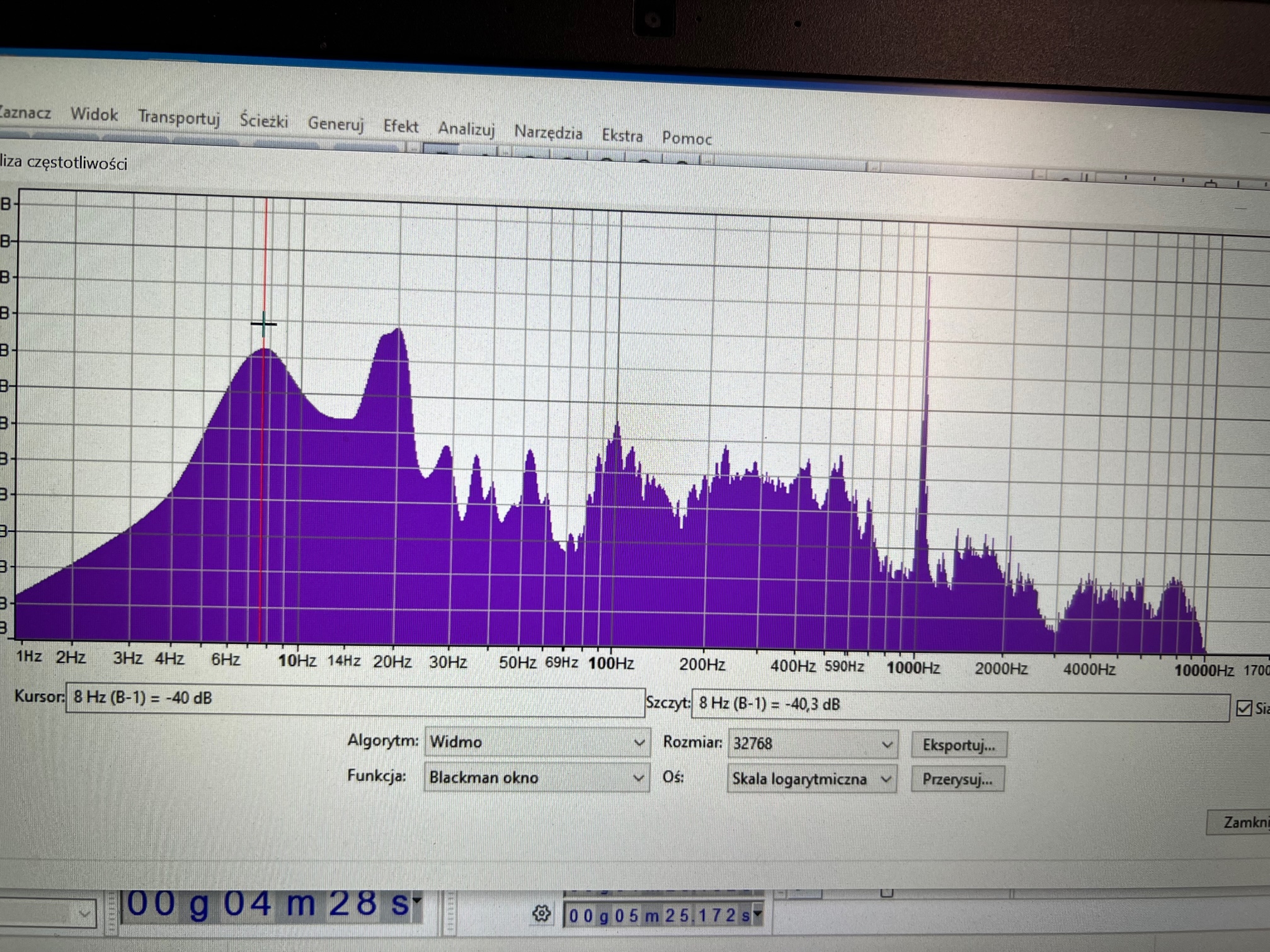Open the Pomoc menu

[687, 139]
